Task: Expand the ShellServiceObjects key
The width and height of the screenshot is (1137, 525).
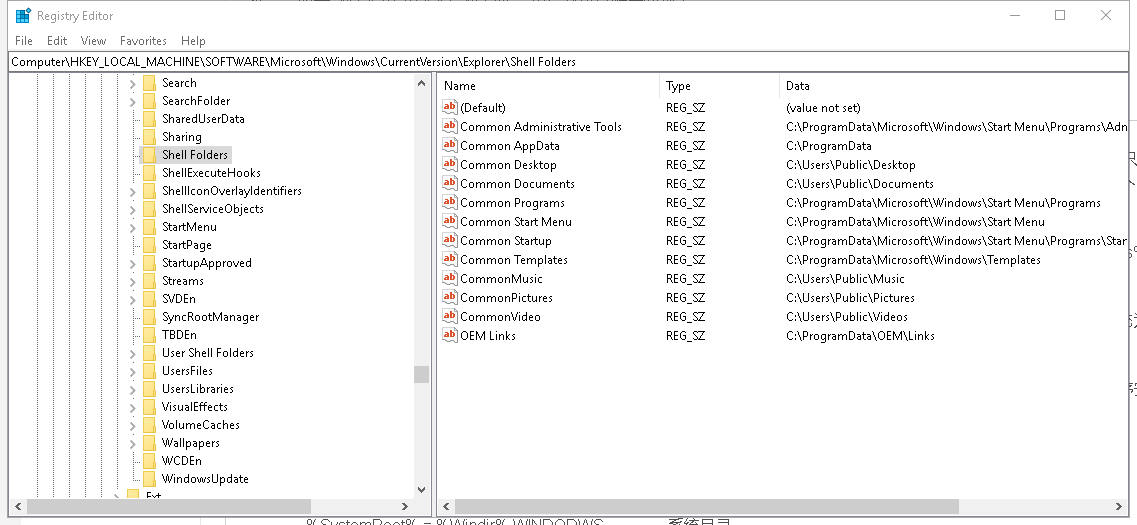Action: point(133,210)
